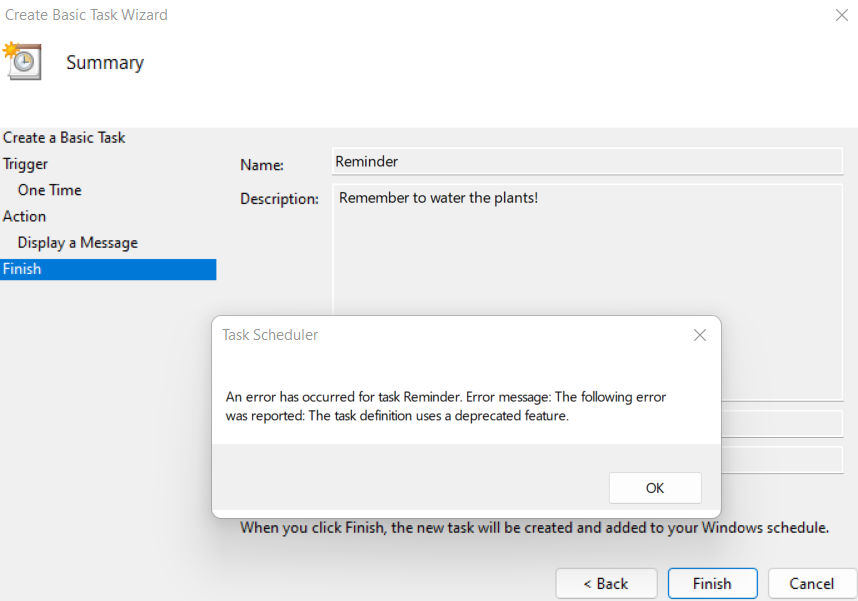The image size is (858, 601).
Task: Switch to the Action step in sidebar
Action: (25, 216)
